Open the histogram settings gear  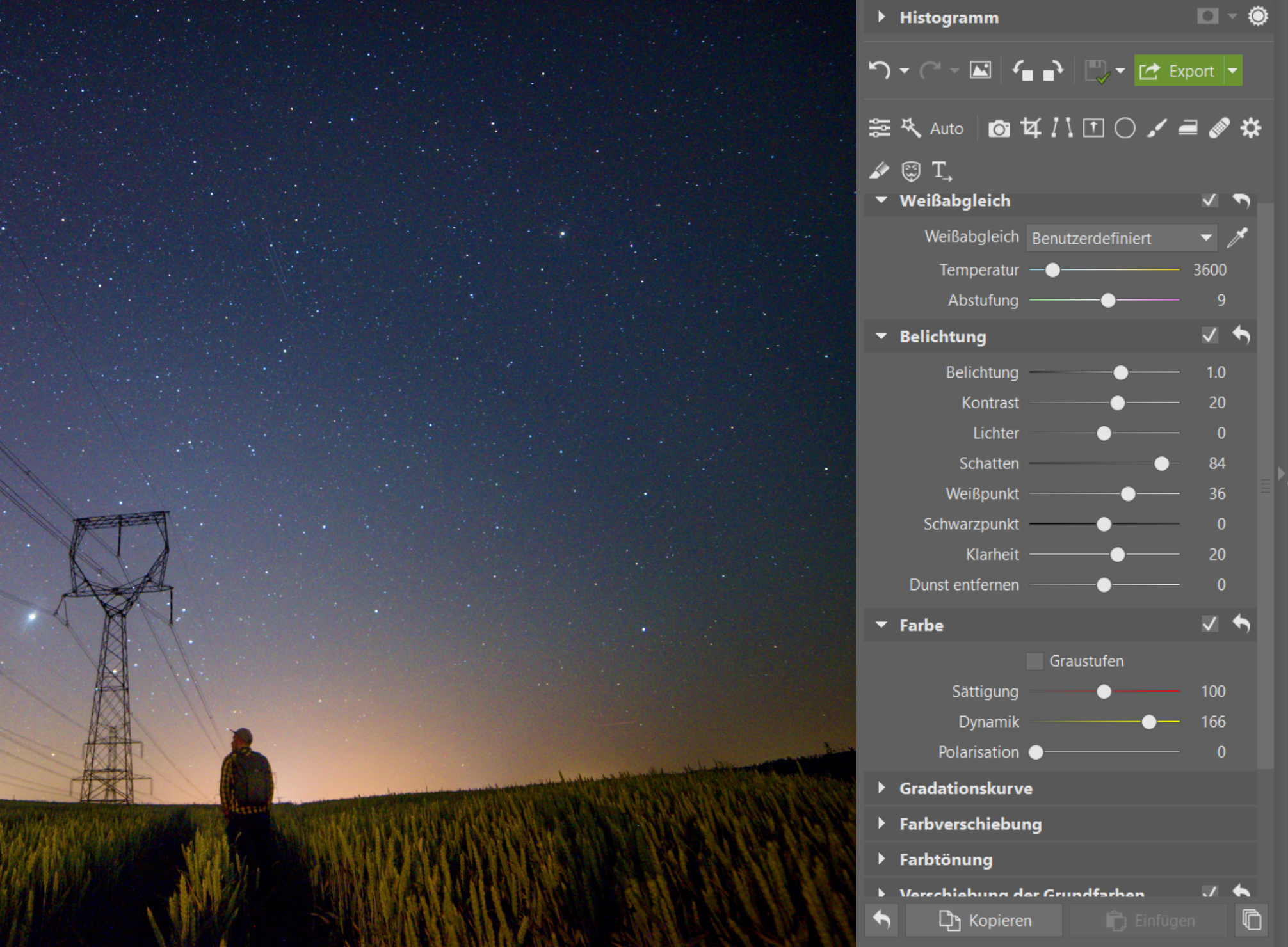(x=1258, y=17)
